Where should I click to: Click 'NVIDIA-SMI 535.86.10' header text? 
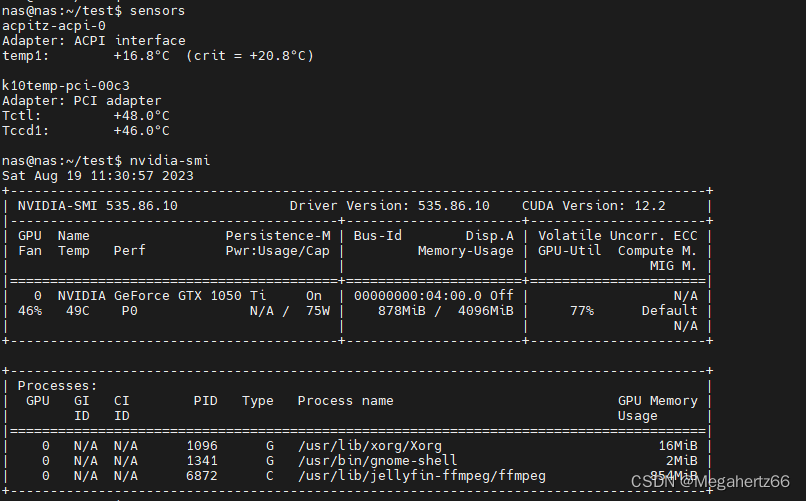pyautogui.click(x=98, y=206)
